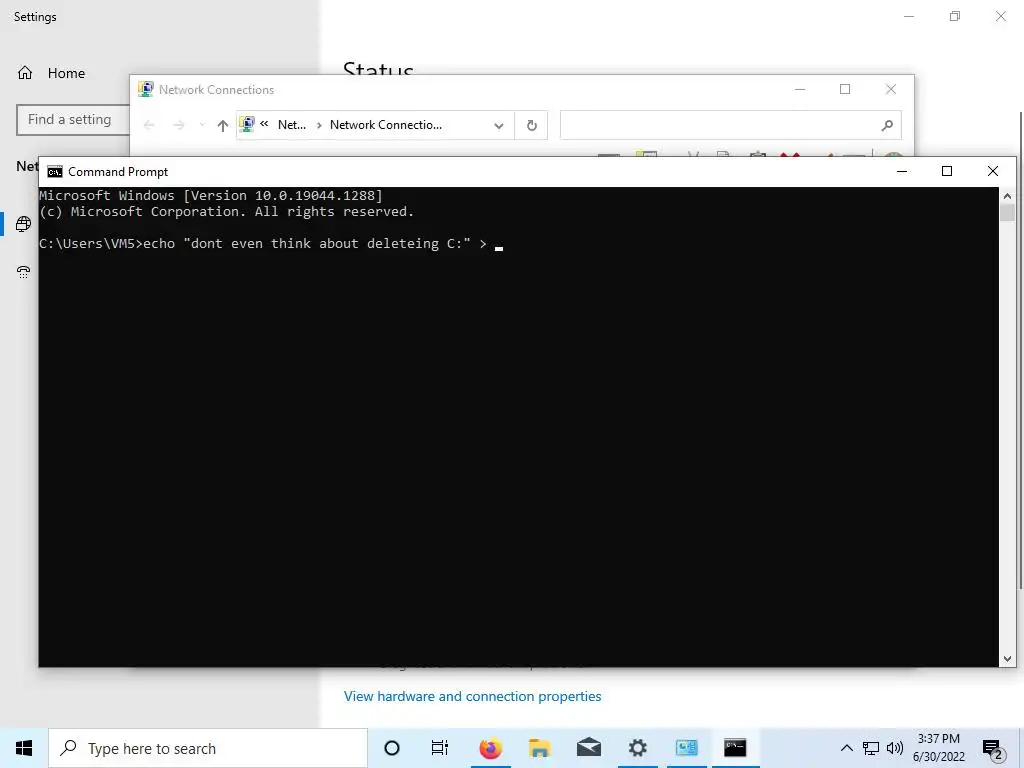Click the taskbar search box

point(208,748)
